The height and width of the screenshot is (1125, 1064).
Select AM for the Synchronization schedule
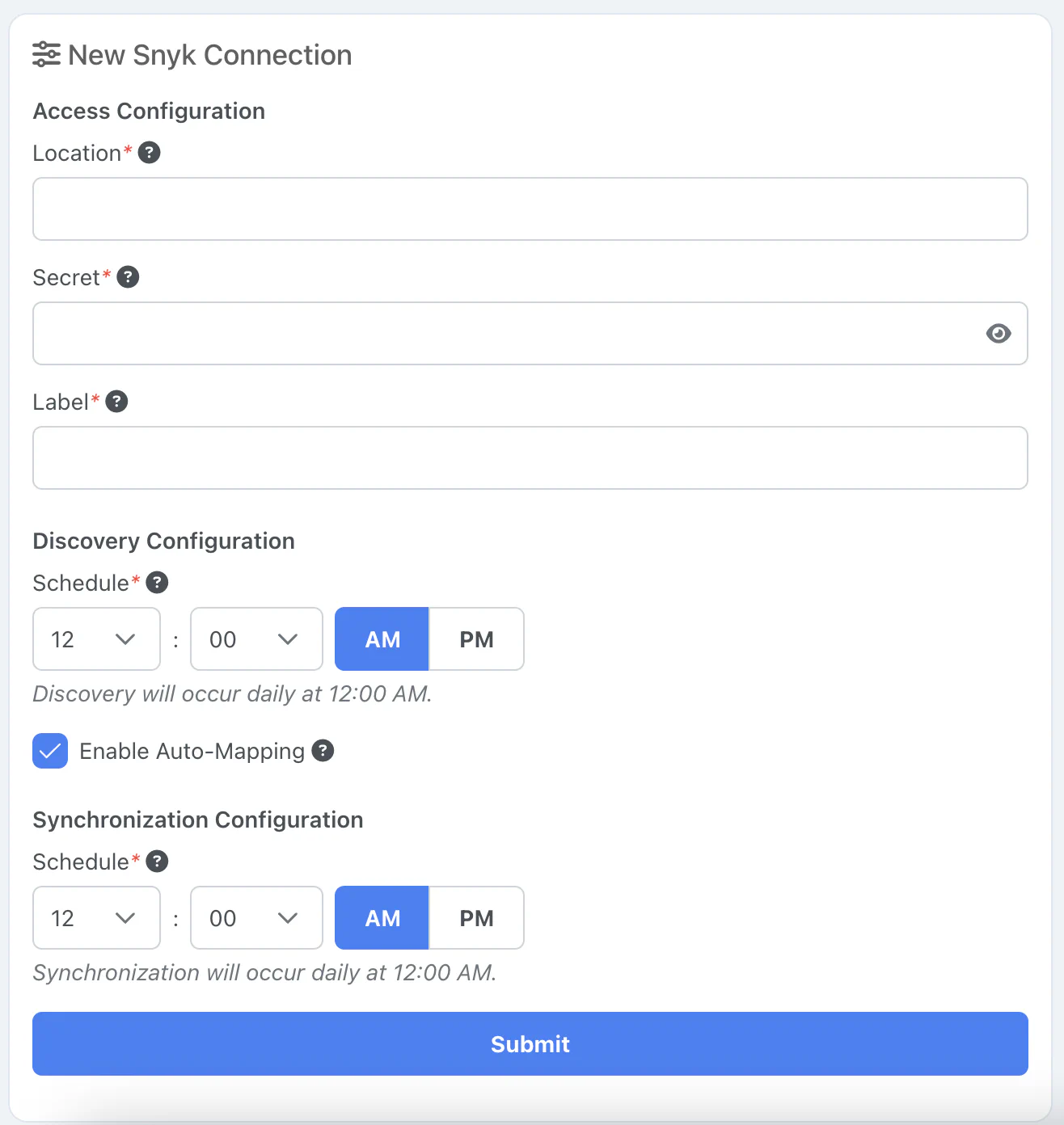pos(382,918)
